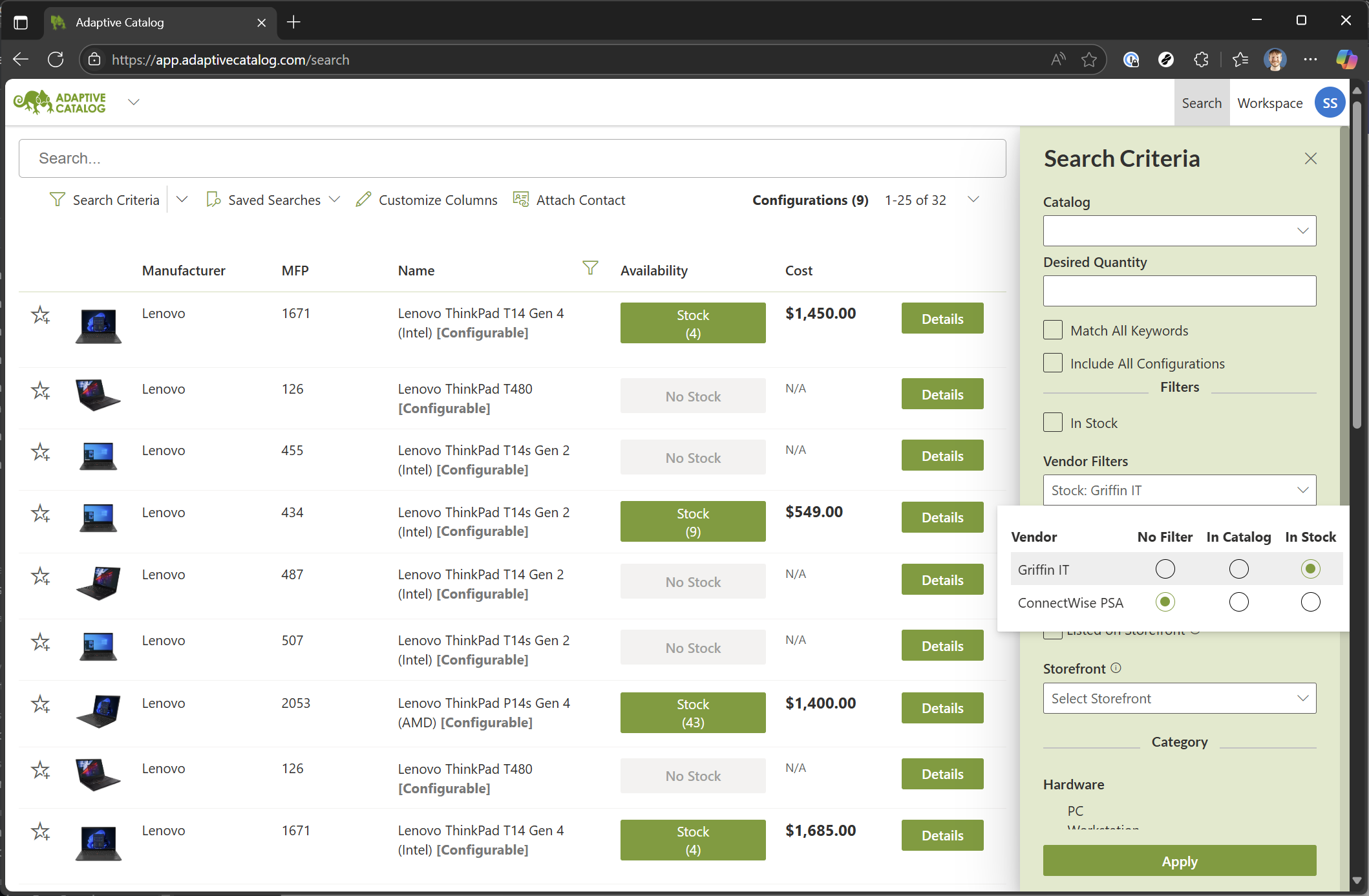
Task: Open the Vendor Filters dropdown
Action: tap(1179, 490)
